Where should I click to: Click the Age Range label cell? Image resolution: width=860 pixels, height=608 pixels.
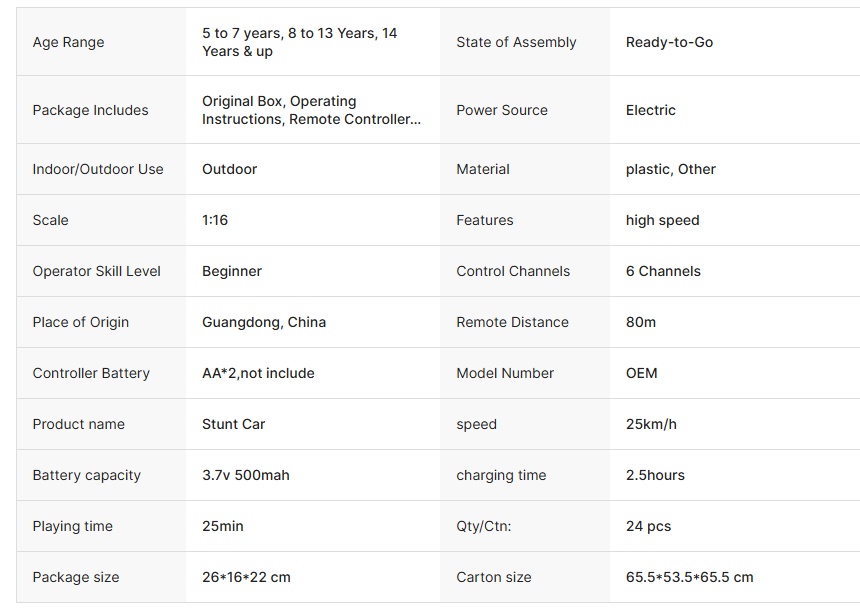click(x=101, y=42)
